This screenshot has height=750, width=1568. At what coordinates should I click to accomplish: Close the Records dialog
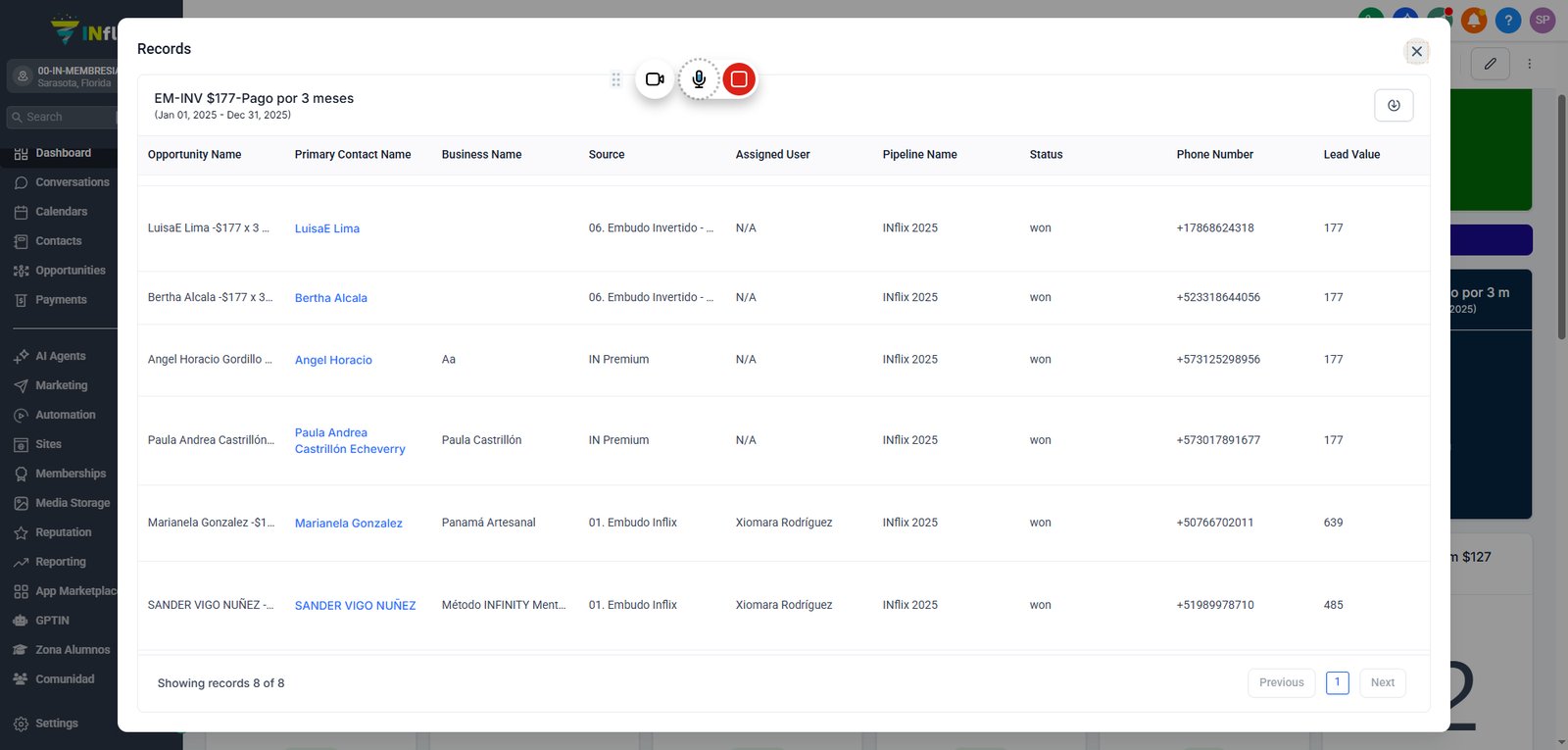click(x=1416, y=51)
